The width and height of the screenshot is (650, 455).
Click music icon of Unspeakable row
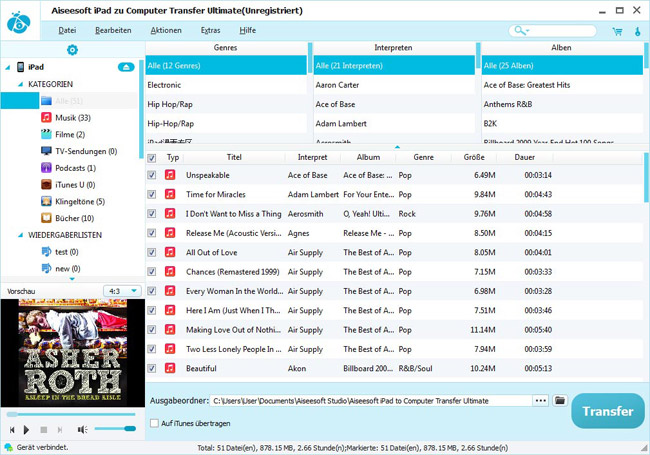[170, 175]
